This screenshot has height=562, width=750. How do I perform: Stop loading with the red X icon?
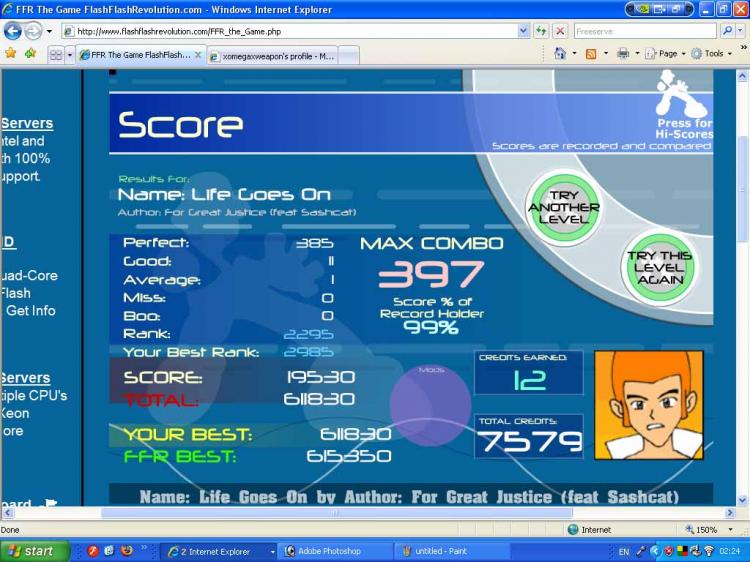pyautogui.click(x=560, y=32)
